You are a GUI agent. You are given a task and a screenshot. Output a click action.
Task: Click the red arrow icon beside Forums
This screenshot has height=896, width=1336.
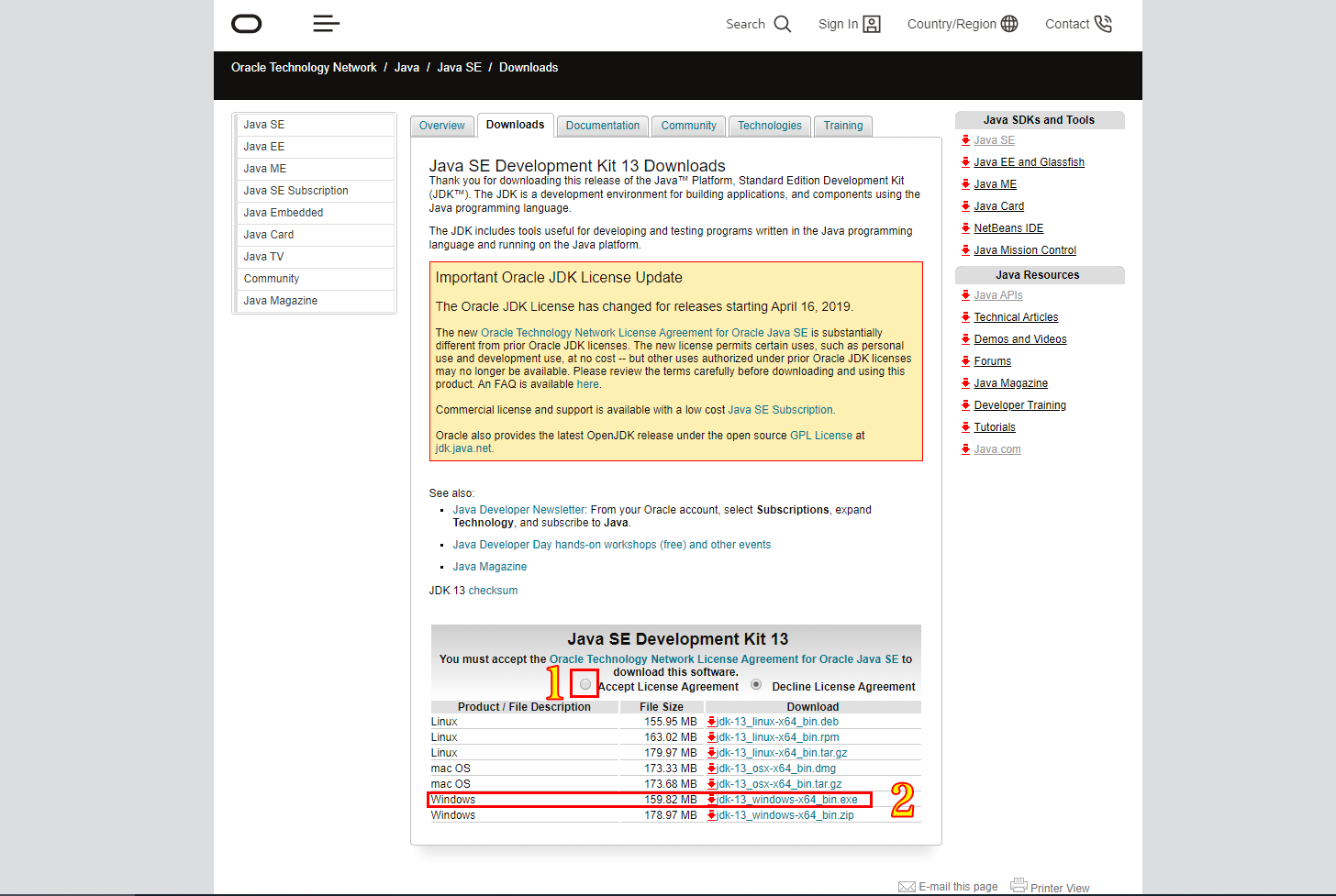(x=965, y=361)
